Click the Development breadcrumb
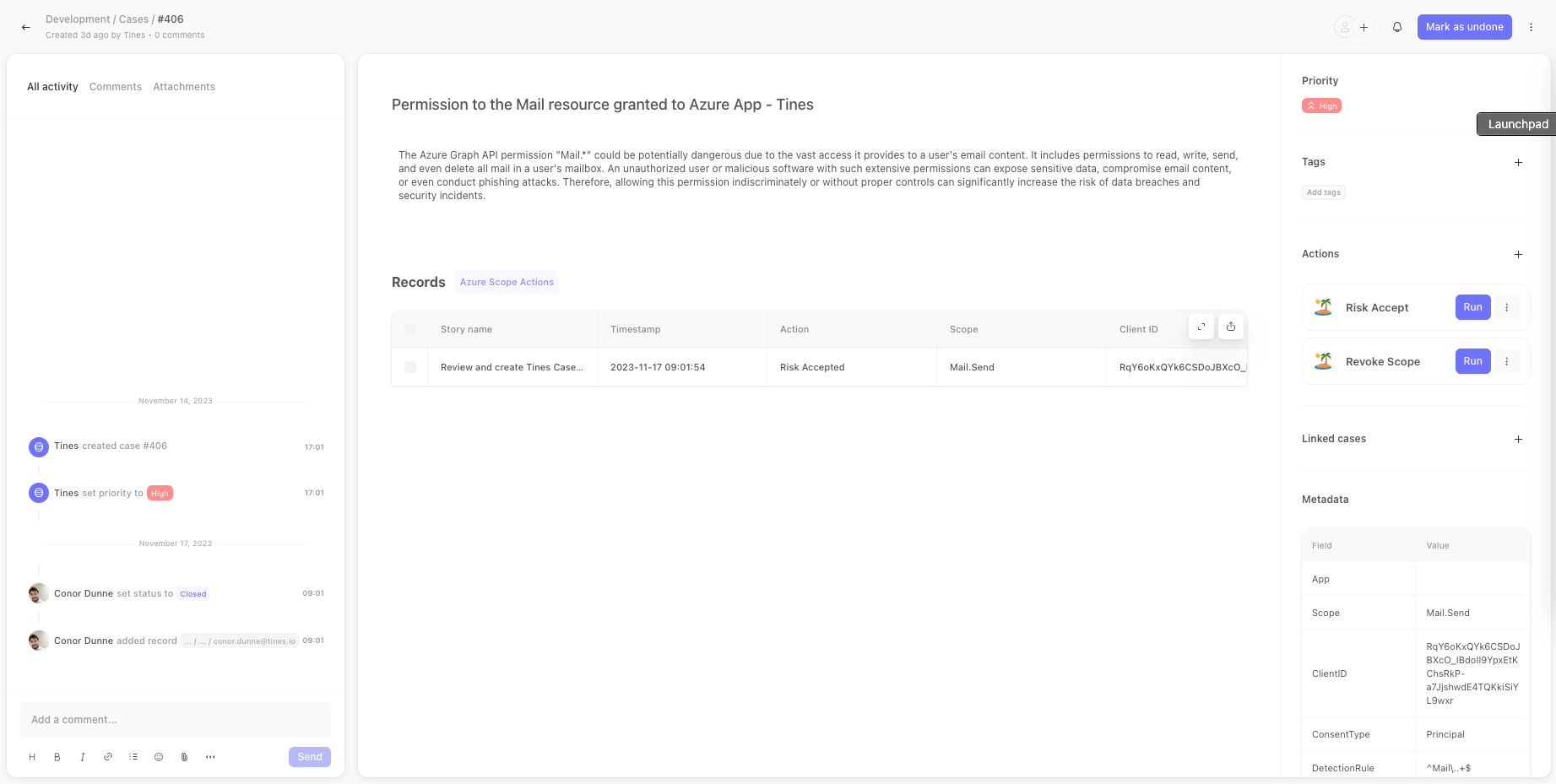 pyautogui.click(x=78, y=19)
